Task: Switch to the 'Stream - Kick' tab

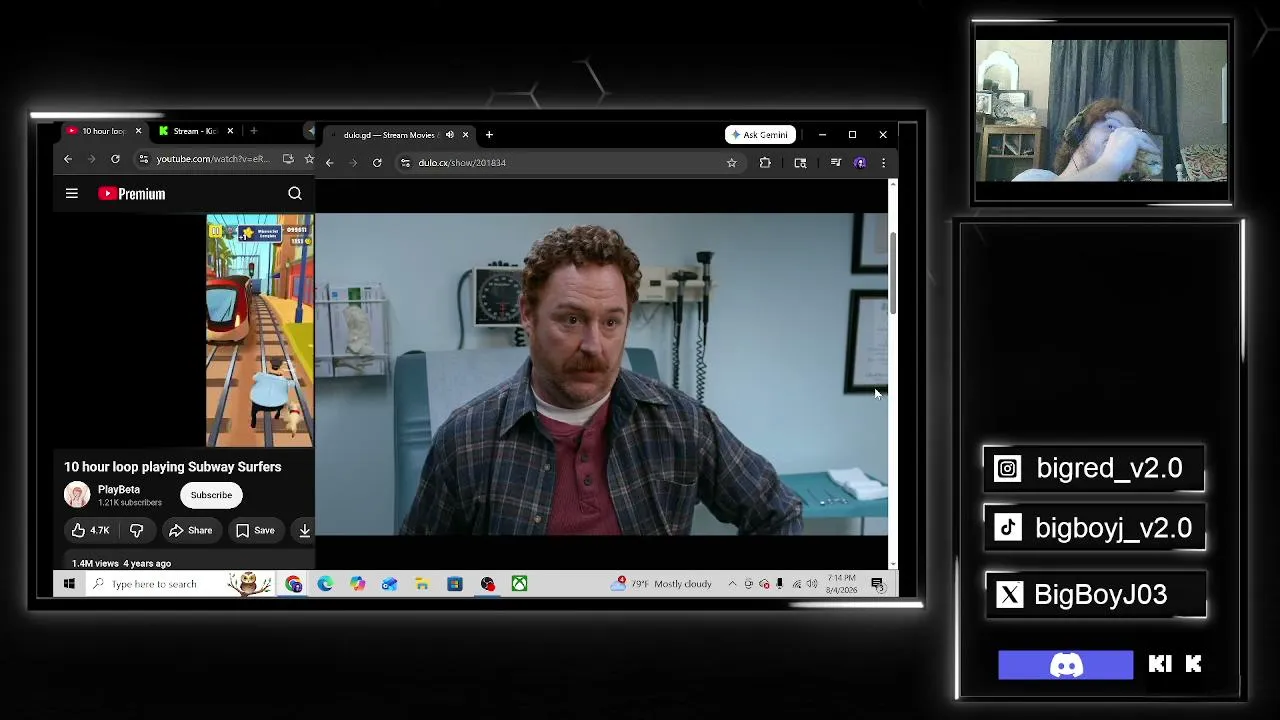Action: point(193,131)
